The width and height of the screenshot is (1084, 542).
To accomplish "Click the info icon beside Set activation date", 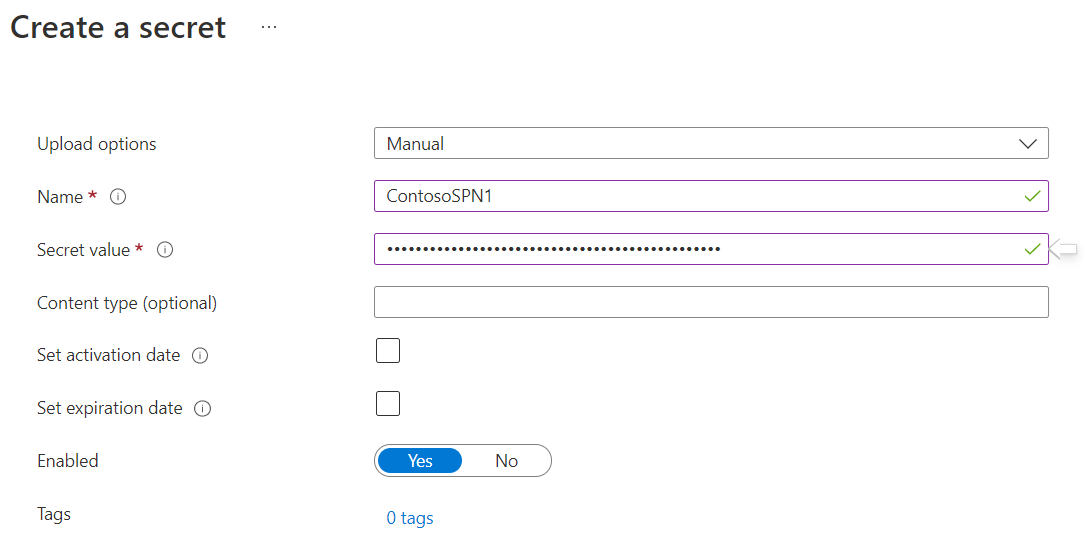I will tap(200, 355).
